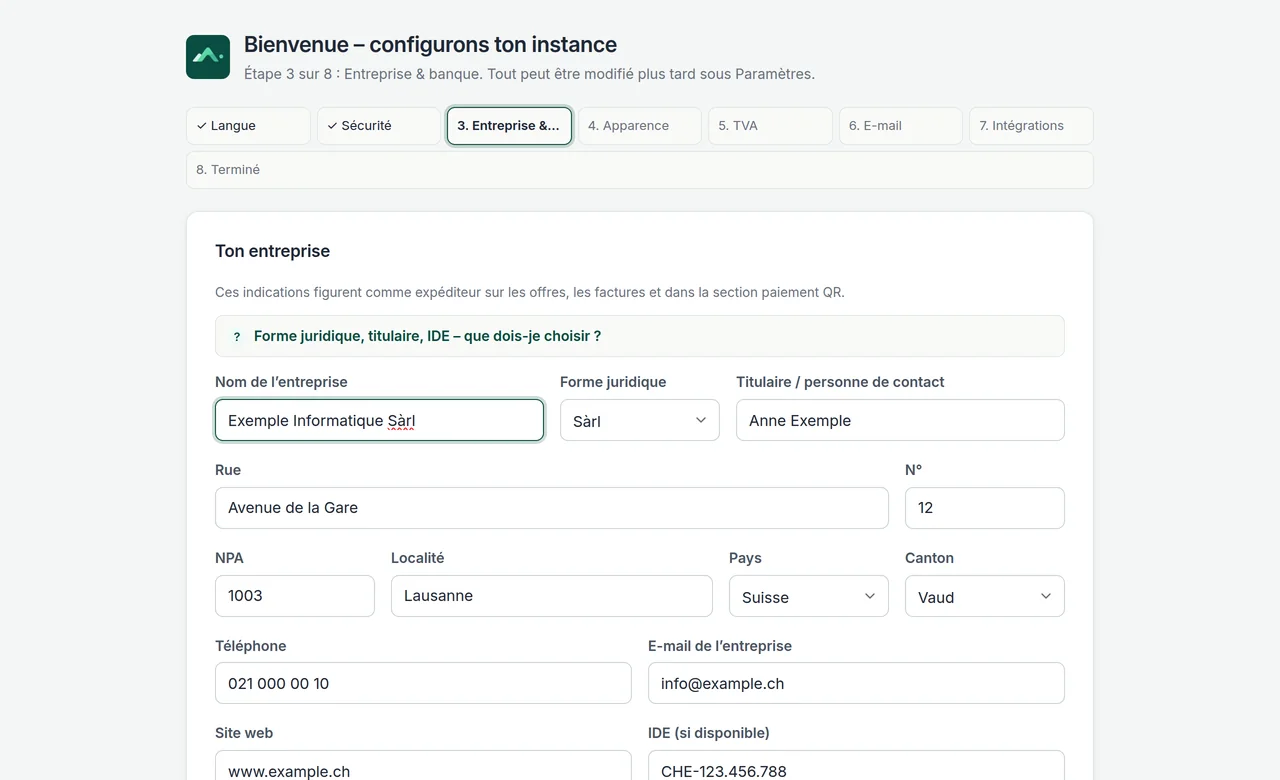Jump to the 6. E-mail step
1280x780 pixels.
(901, 126)
